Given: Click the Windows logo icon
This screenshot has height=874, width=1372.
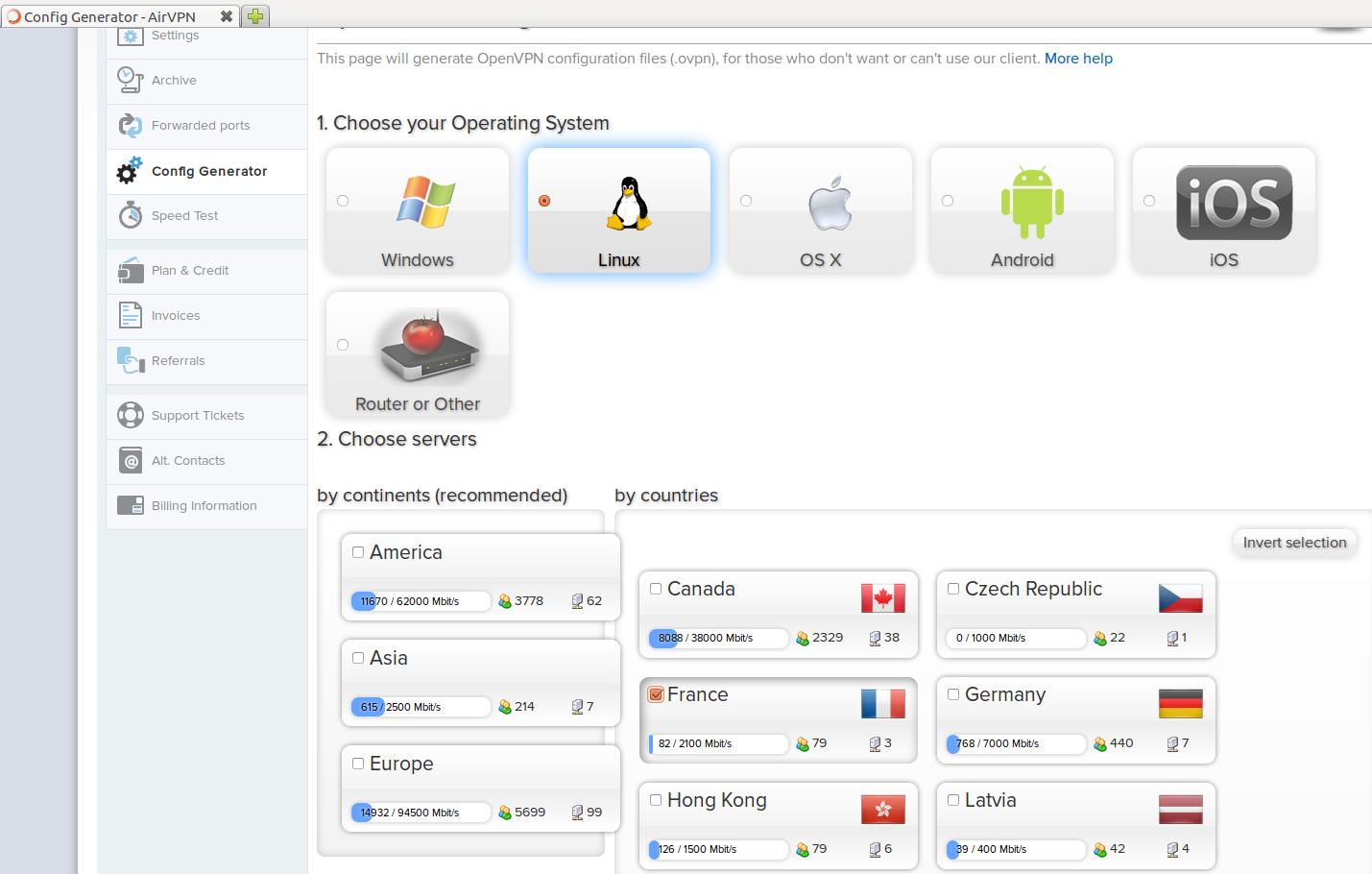Looking at the screenshot, I should 426,202.
